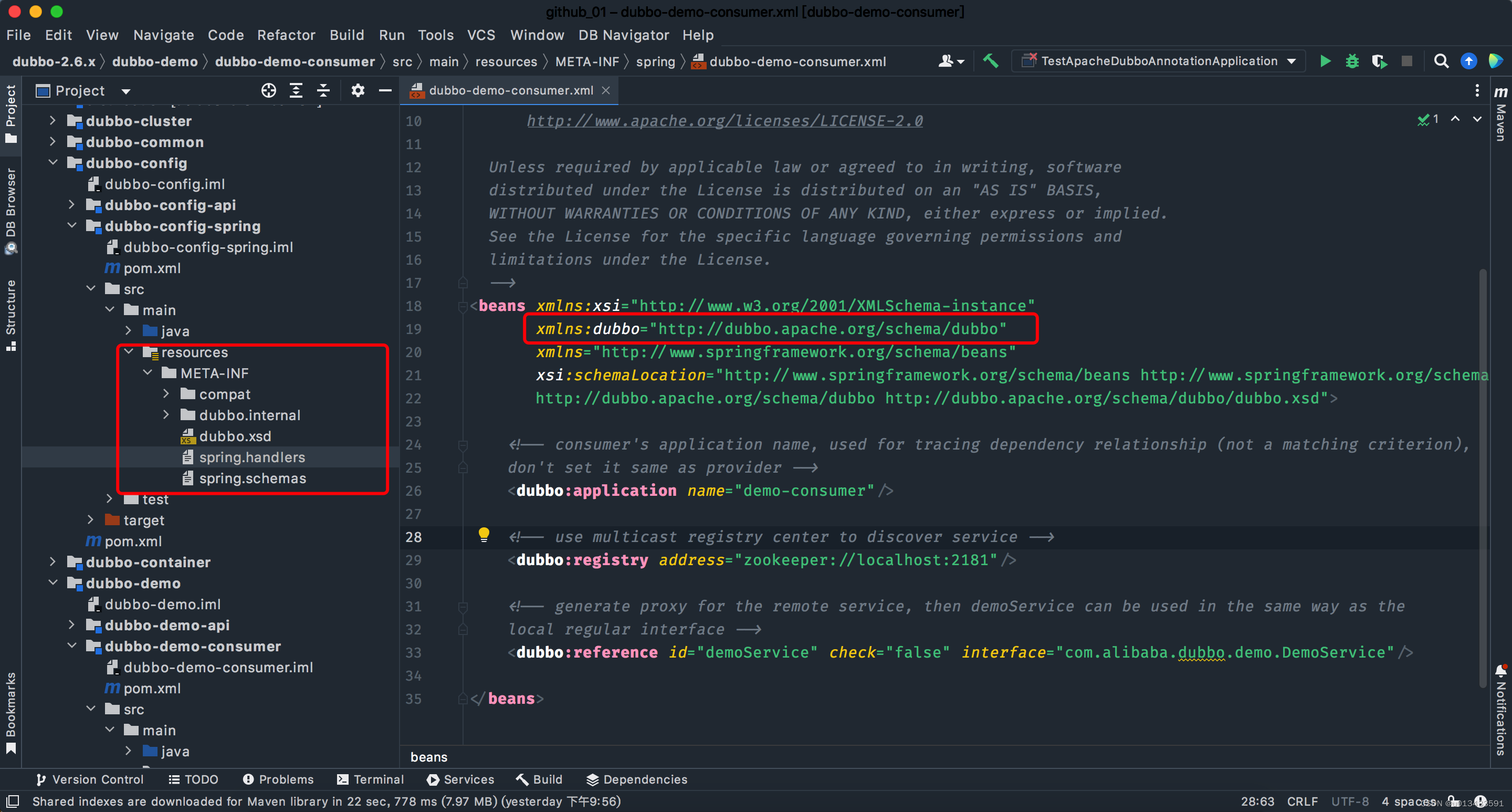Collapse all in Project panel

click(323, 90)
